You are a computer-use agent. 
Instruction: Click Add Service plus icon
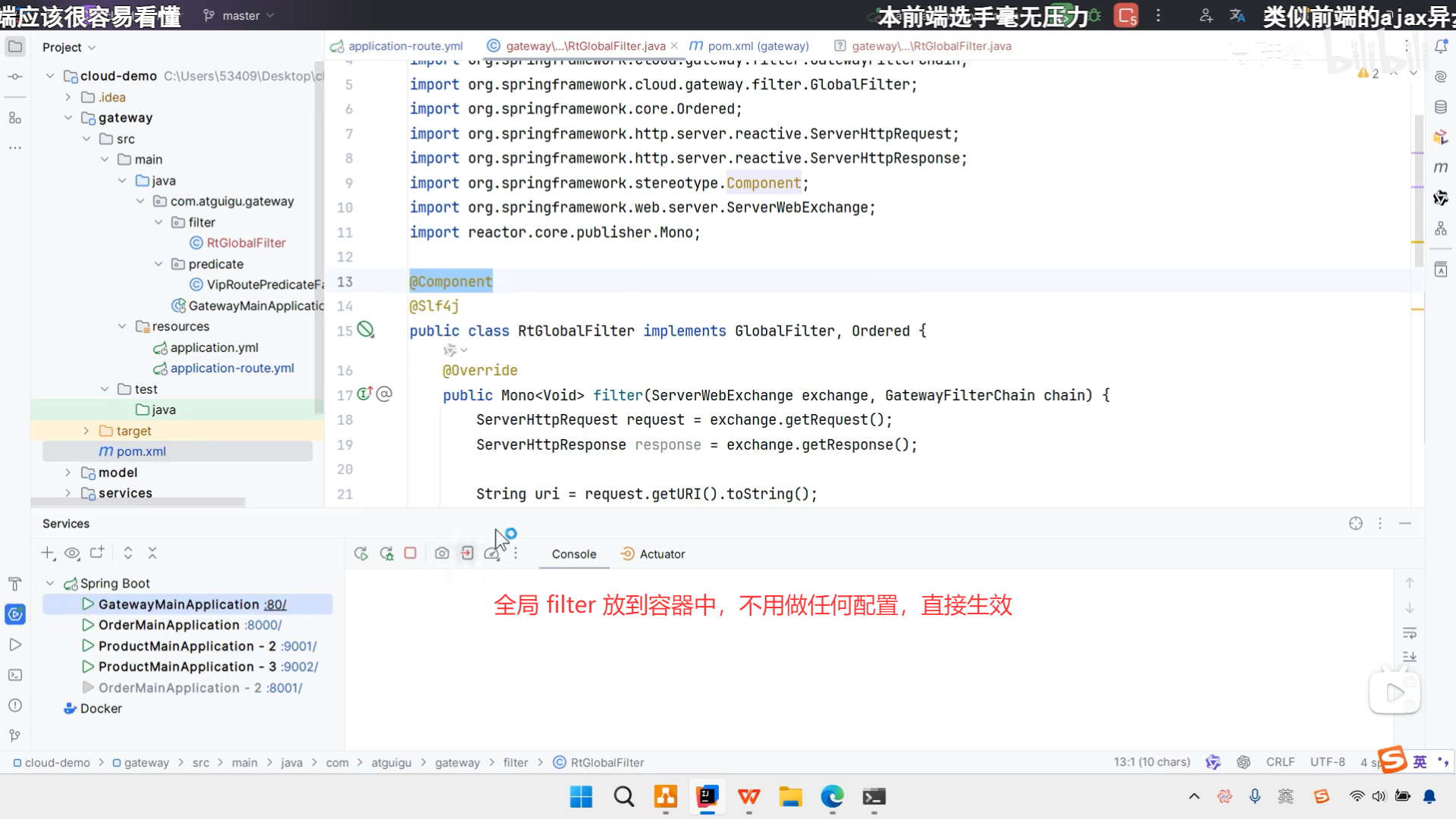click(x=48, y=553)
